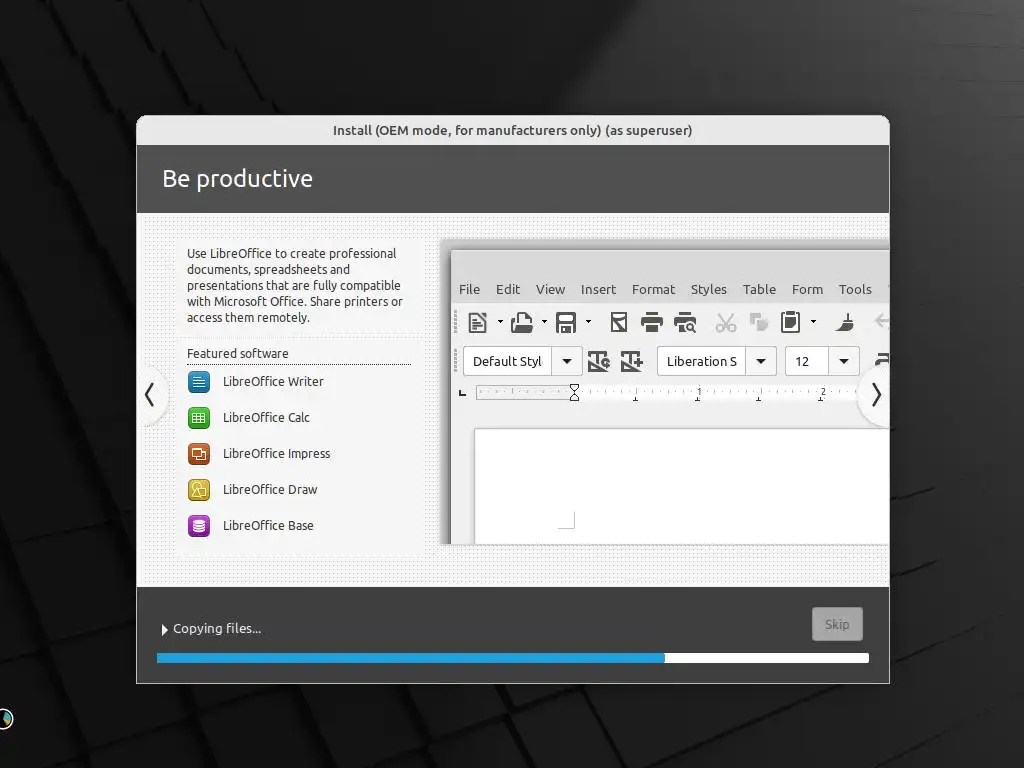Open the Styles menu in Writer preview
Image resolution: width=1024 pixels, height=768 pixels.
coord(709,289)
